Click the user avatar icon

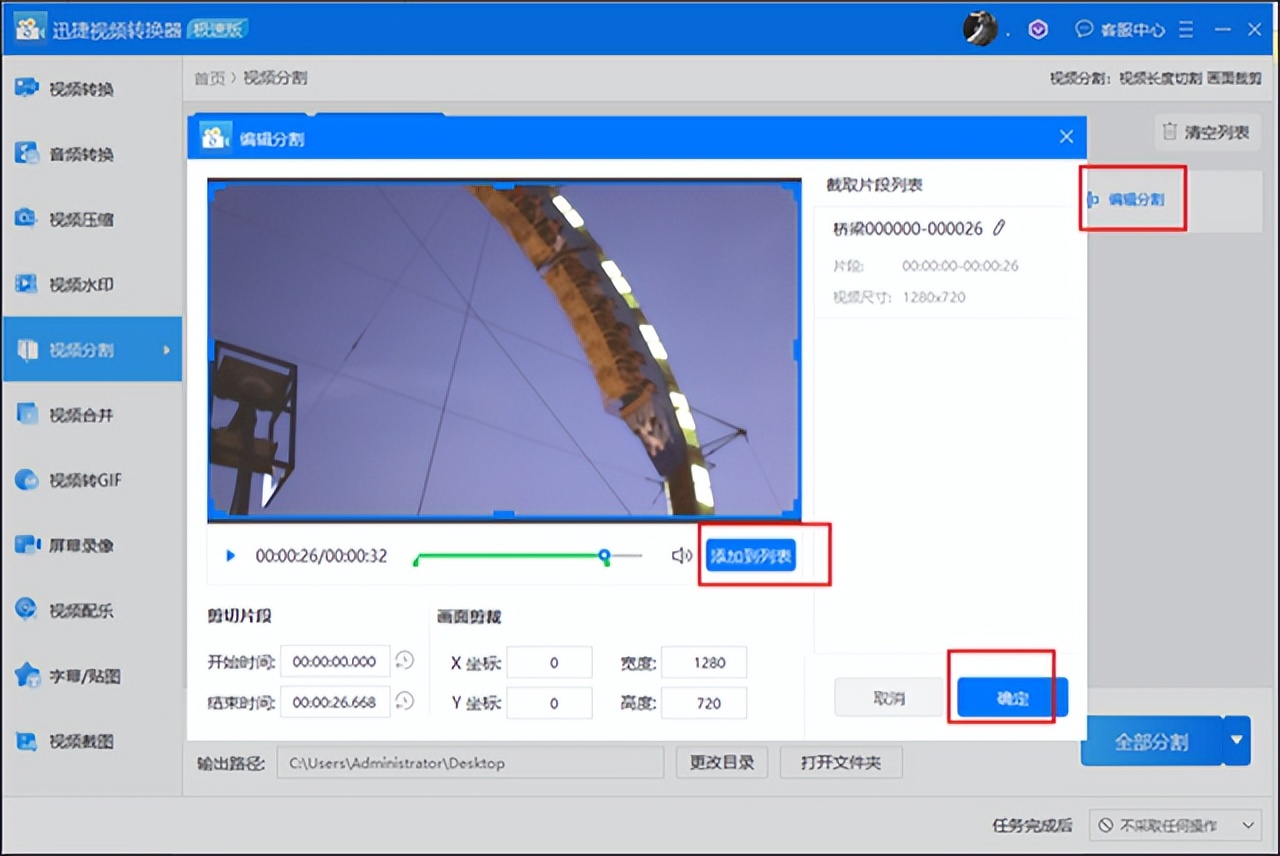tap(980, 29)
